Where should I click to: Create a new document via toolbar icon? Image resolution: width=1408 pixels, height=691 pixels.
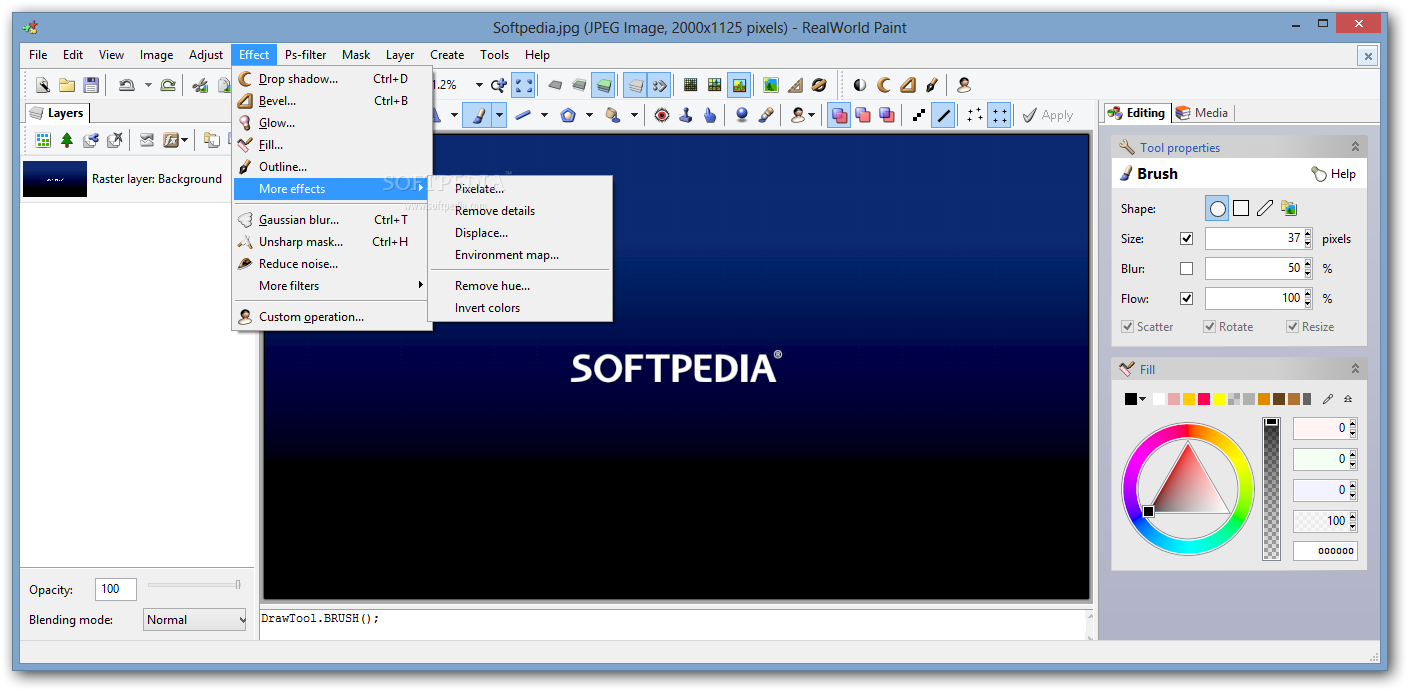pyautogui.click(x=43, y=85)
